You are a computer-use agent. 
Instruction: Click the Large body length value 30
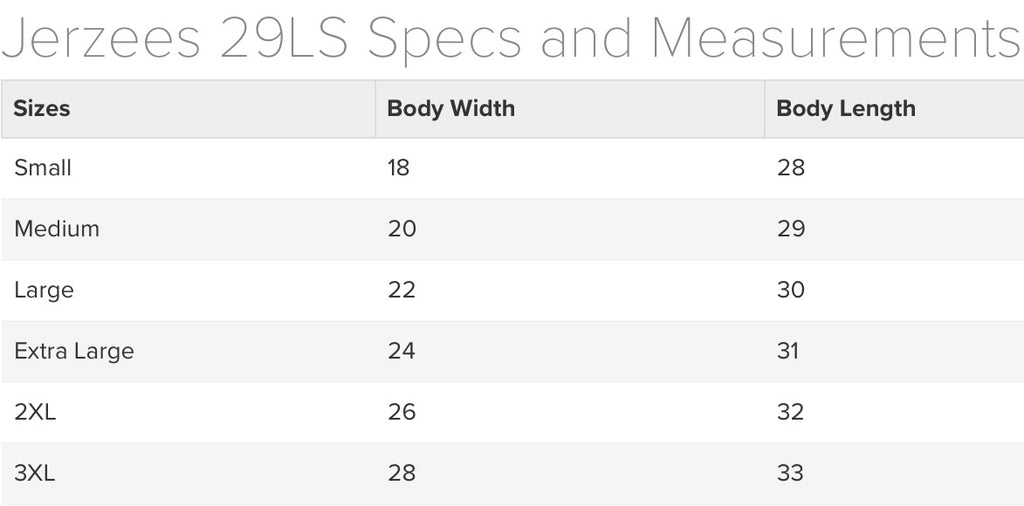click(791, 290)
